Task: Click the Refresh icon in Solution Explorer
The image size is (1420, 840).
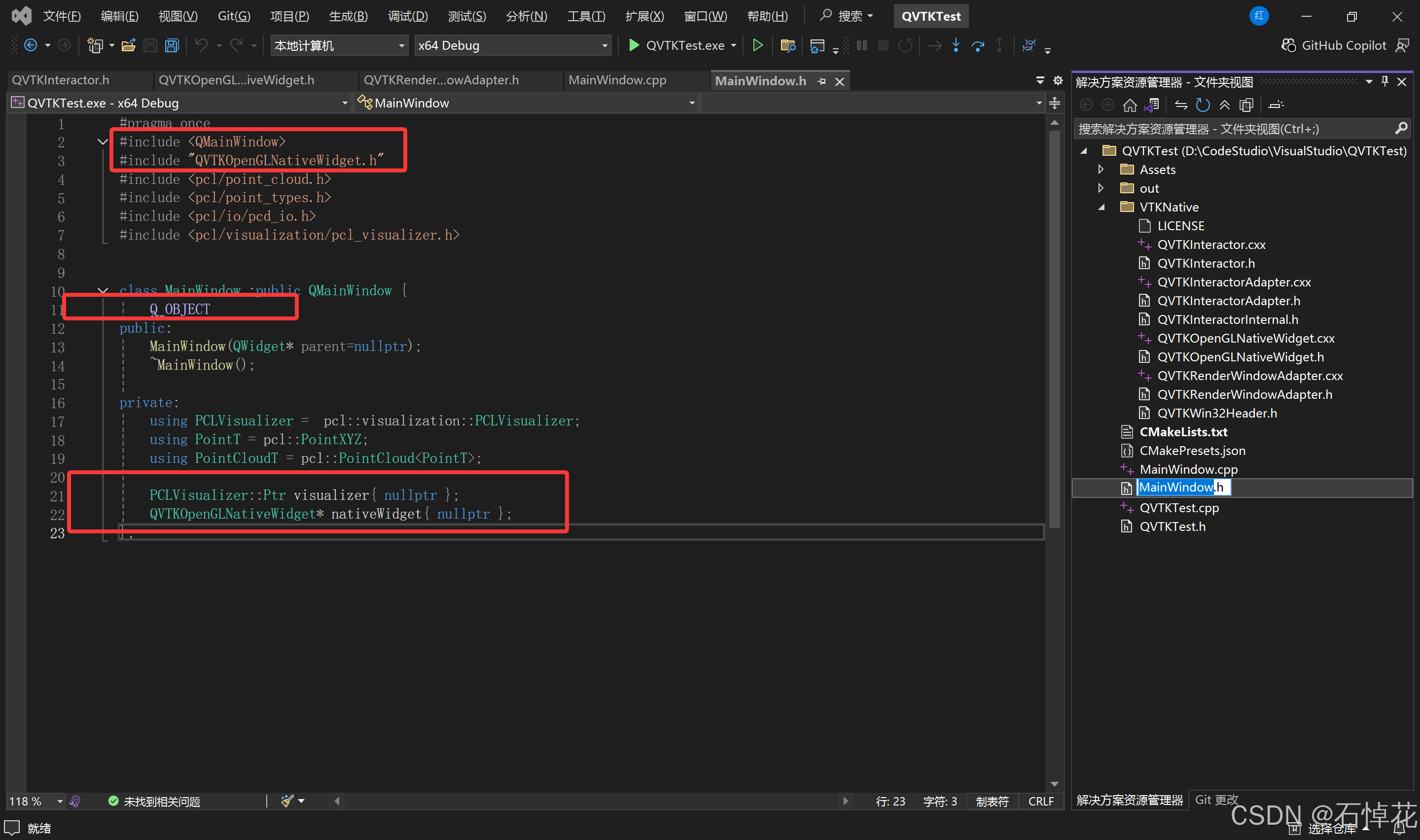Action: click(1203, 105)
